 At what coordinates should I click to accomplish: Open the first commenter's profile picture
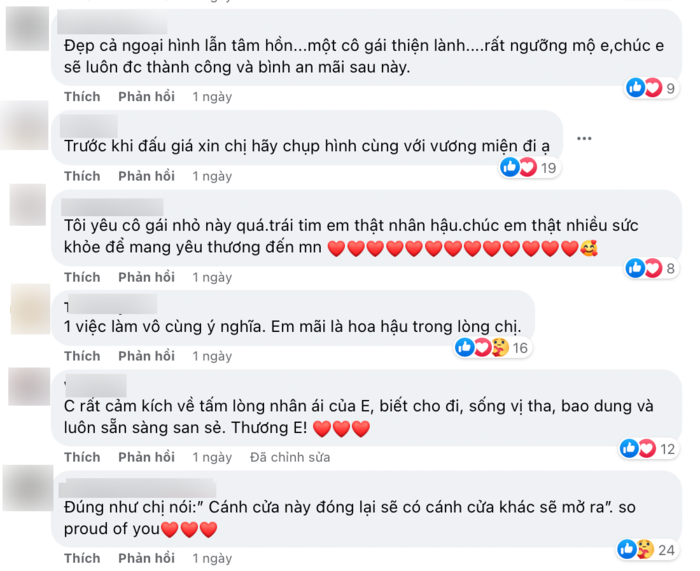point(26,26)
